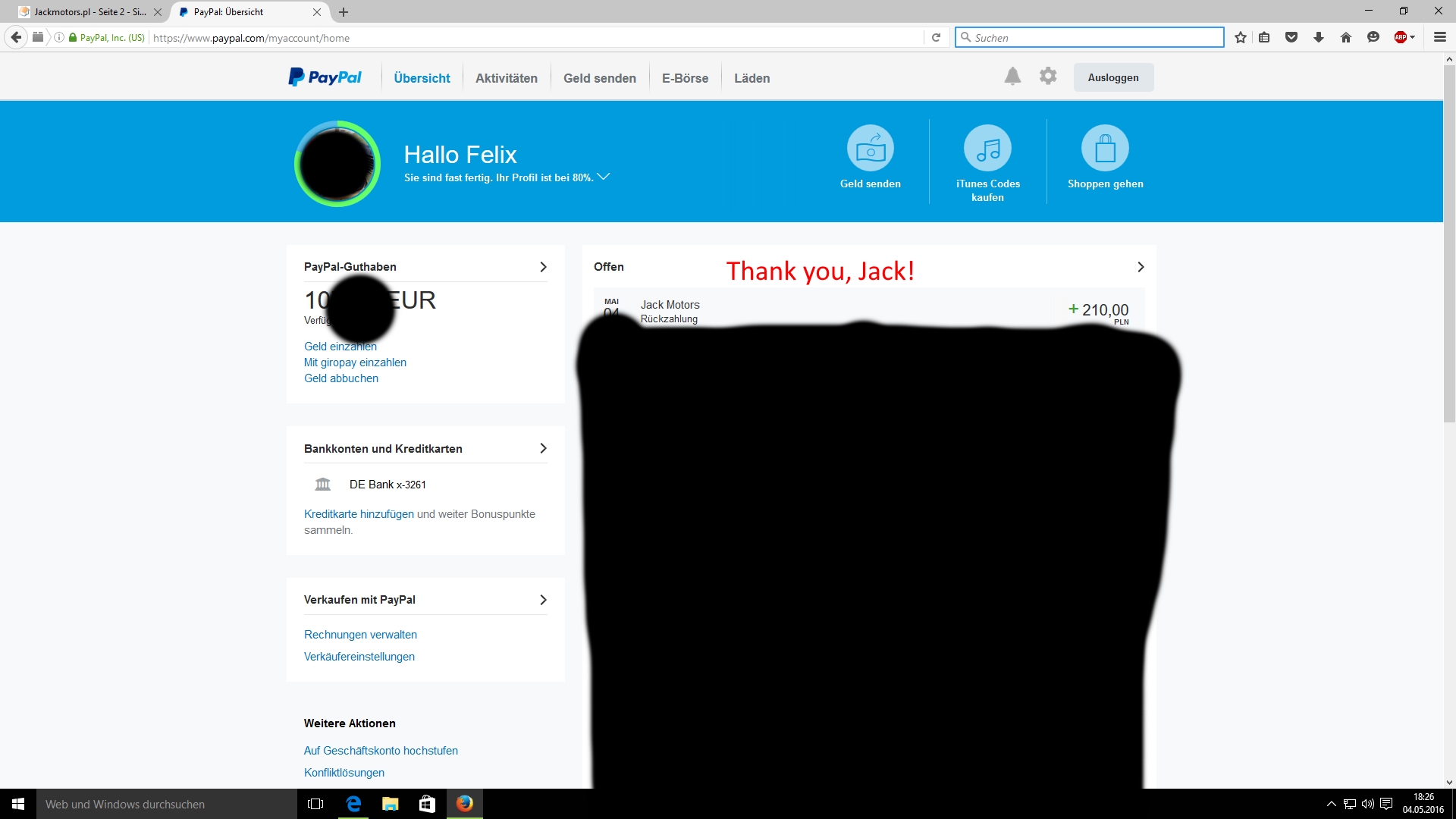
Task: Go to browser home icon
Action: [1346, 37]
